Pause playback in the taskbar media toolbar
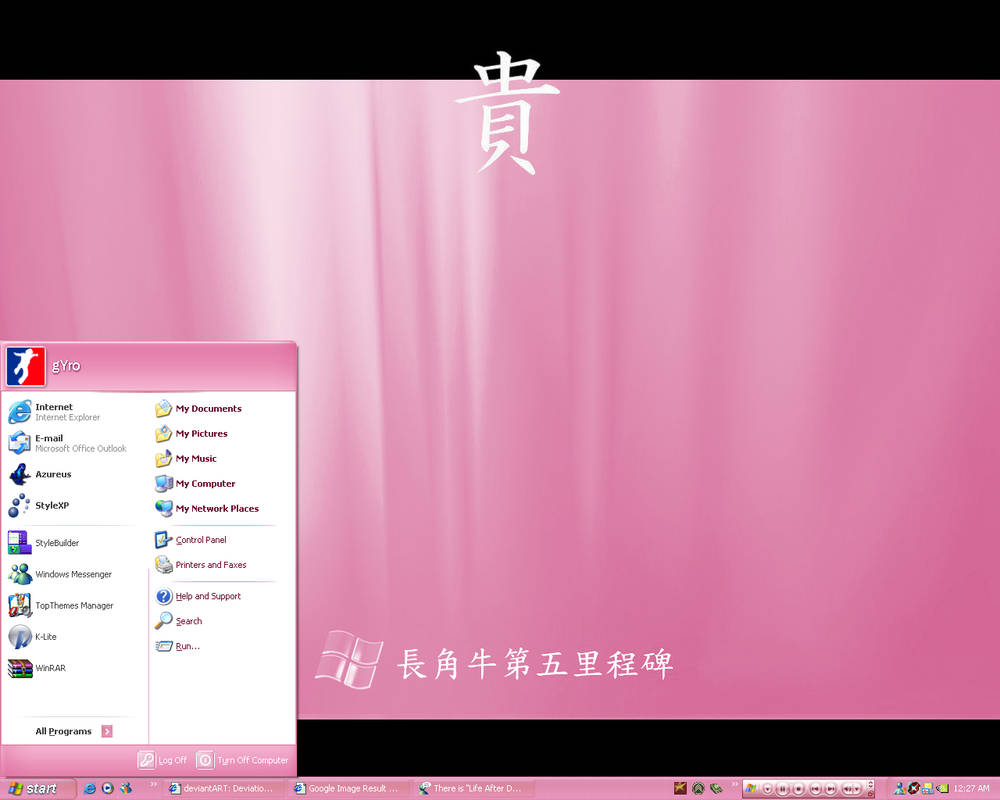This screenshot has width=1000, height=800. 784,788
